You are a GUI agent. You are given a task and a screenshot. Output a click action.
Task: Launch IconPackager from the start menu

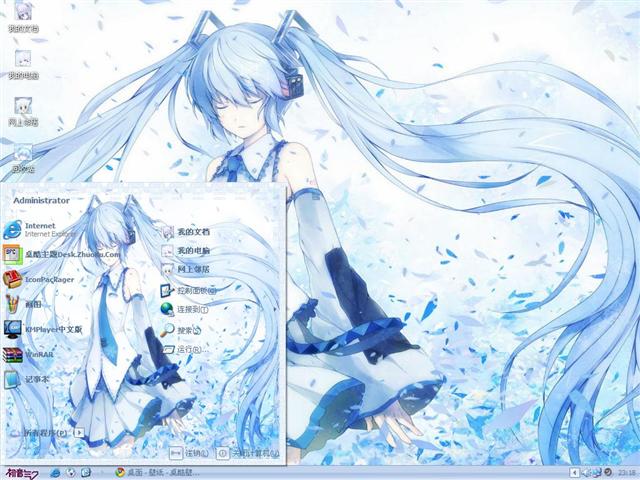pyautogui.click(x=39, y=279)
